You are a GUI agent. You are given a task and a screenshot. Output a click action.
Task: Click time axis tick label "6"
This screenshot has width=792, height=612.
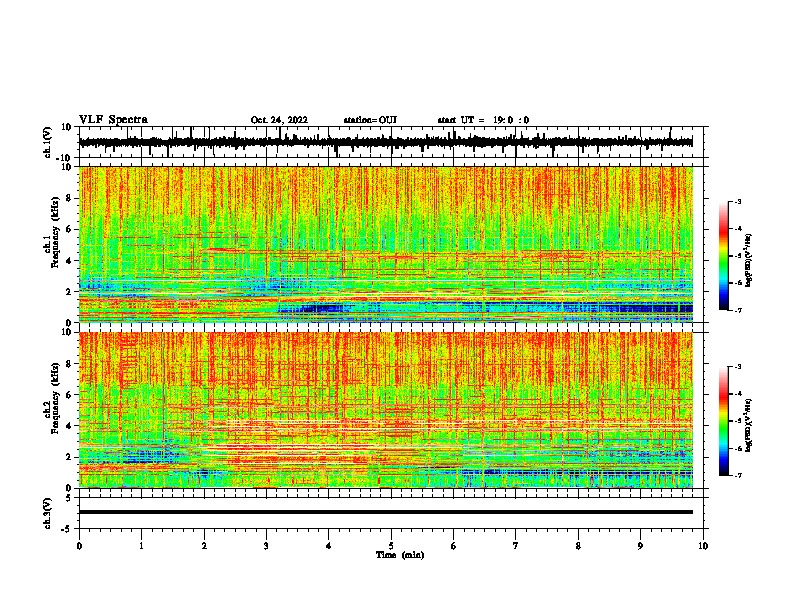[x=454, y=546]
